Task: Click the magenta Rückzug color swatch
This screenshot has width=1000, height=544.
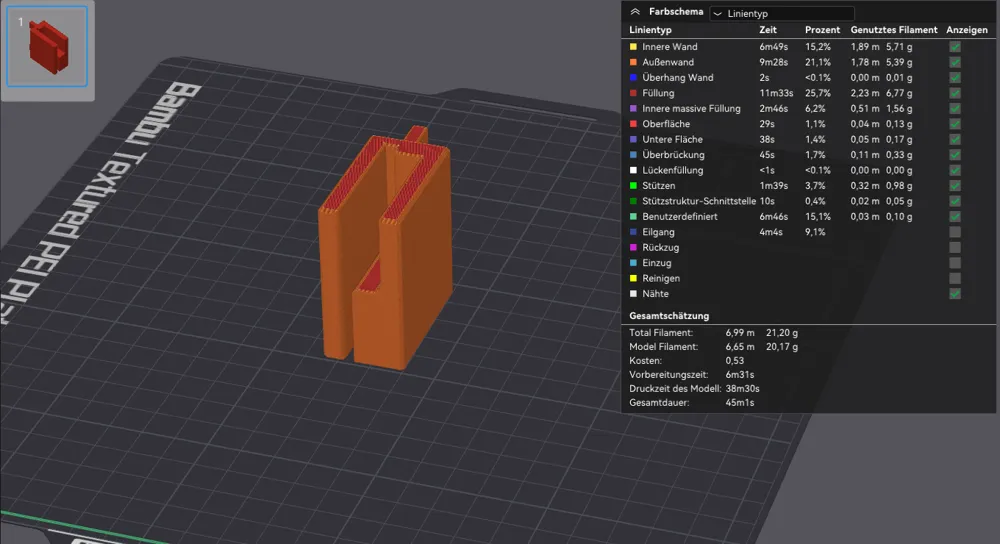Action: [x=633, y=247]
